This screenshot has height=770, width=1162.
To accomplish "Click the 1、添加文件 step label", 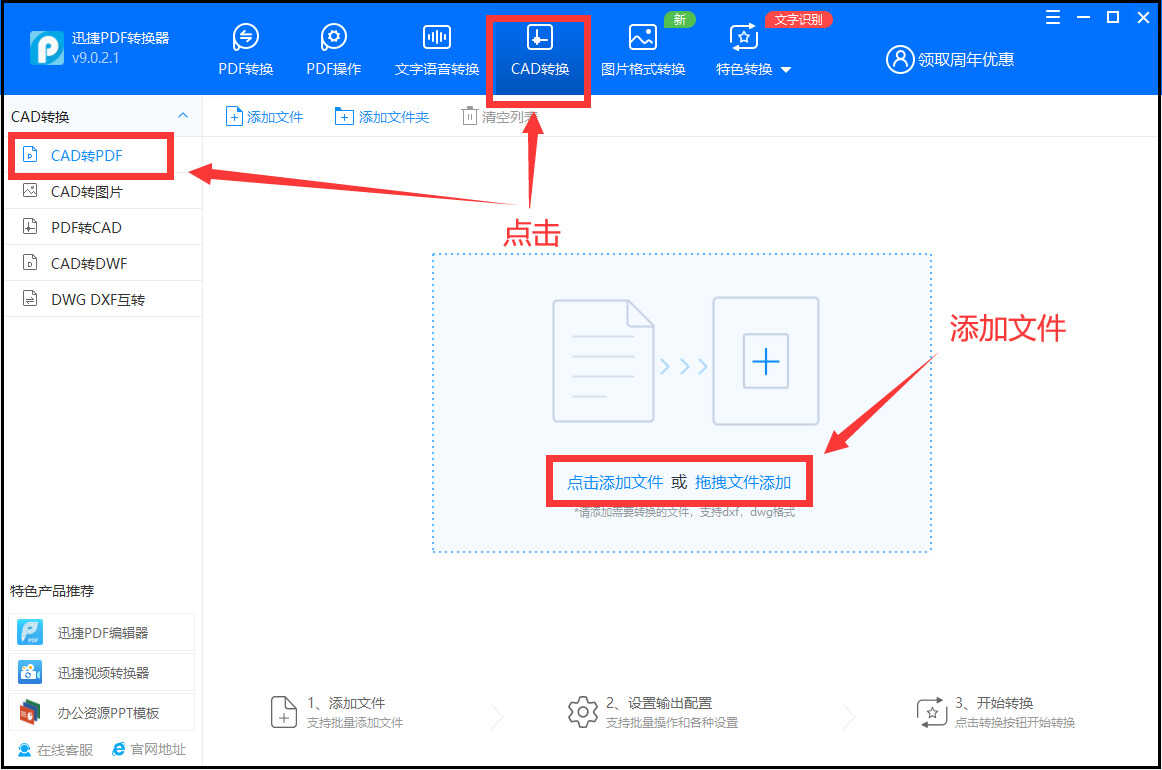I will (x=346, y=703).
